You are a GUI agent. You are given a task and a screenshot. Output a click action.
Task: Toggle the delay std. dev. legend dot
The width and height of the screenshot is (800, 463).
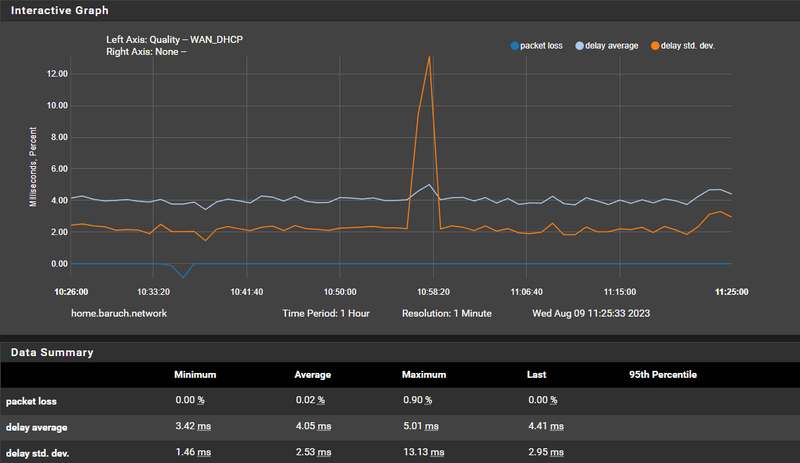point(655,46)
